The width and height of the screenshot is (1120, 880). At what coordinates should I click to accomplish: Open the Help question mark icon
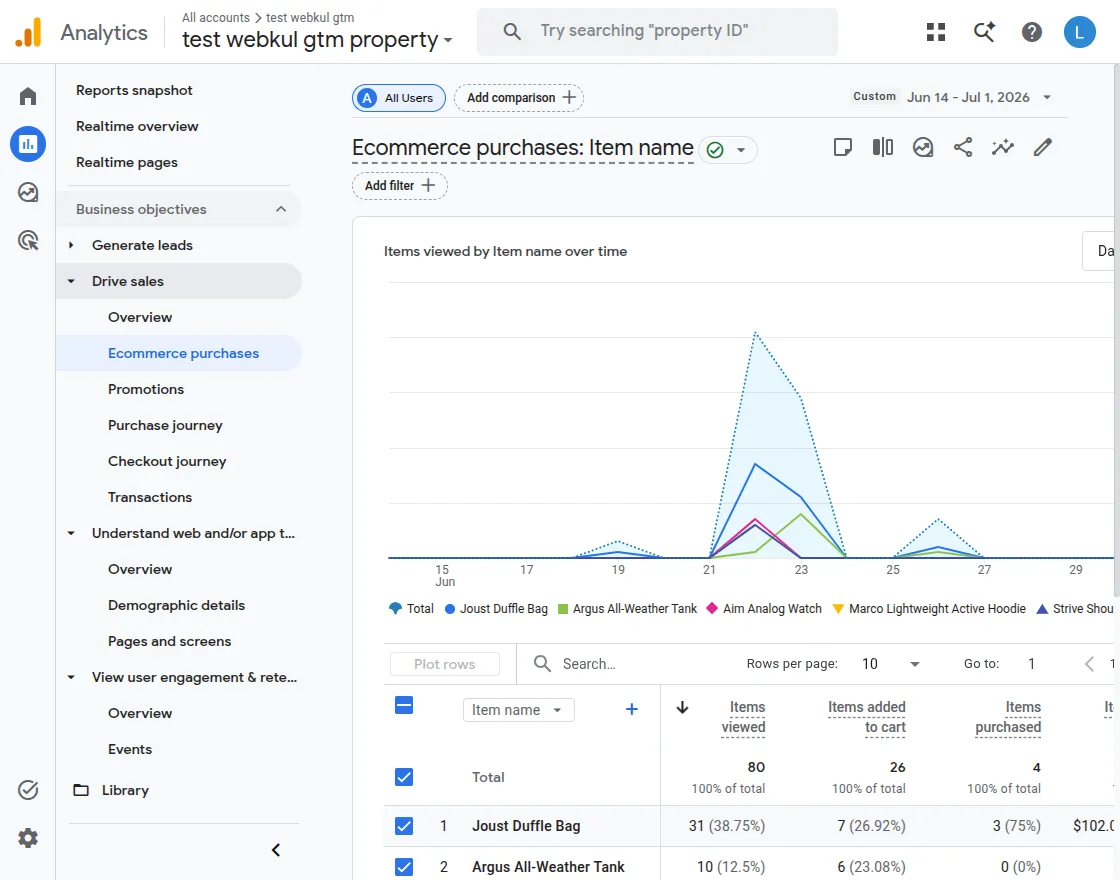click(x=1031, y=31)
